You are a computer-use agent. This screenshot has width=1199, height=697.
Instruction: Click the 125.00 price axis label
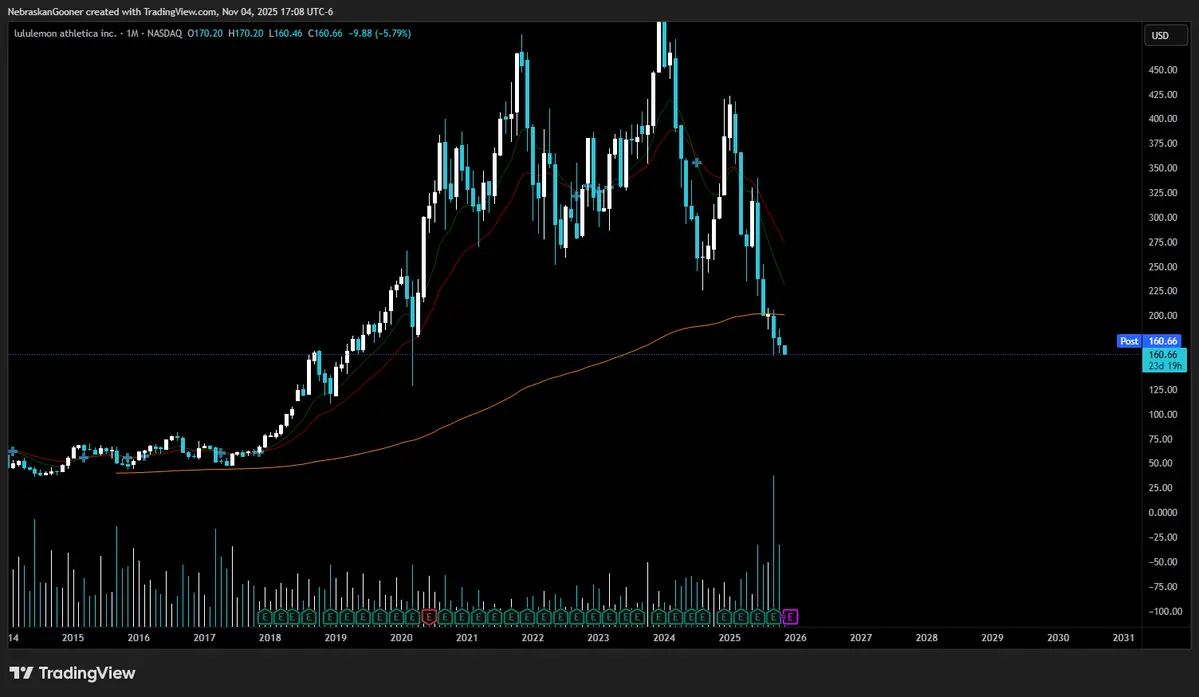point(1162,390)
